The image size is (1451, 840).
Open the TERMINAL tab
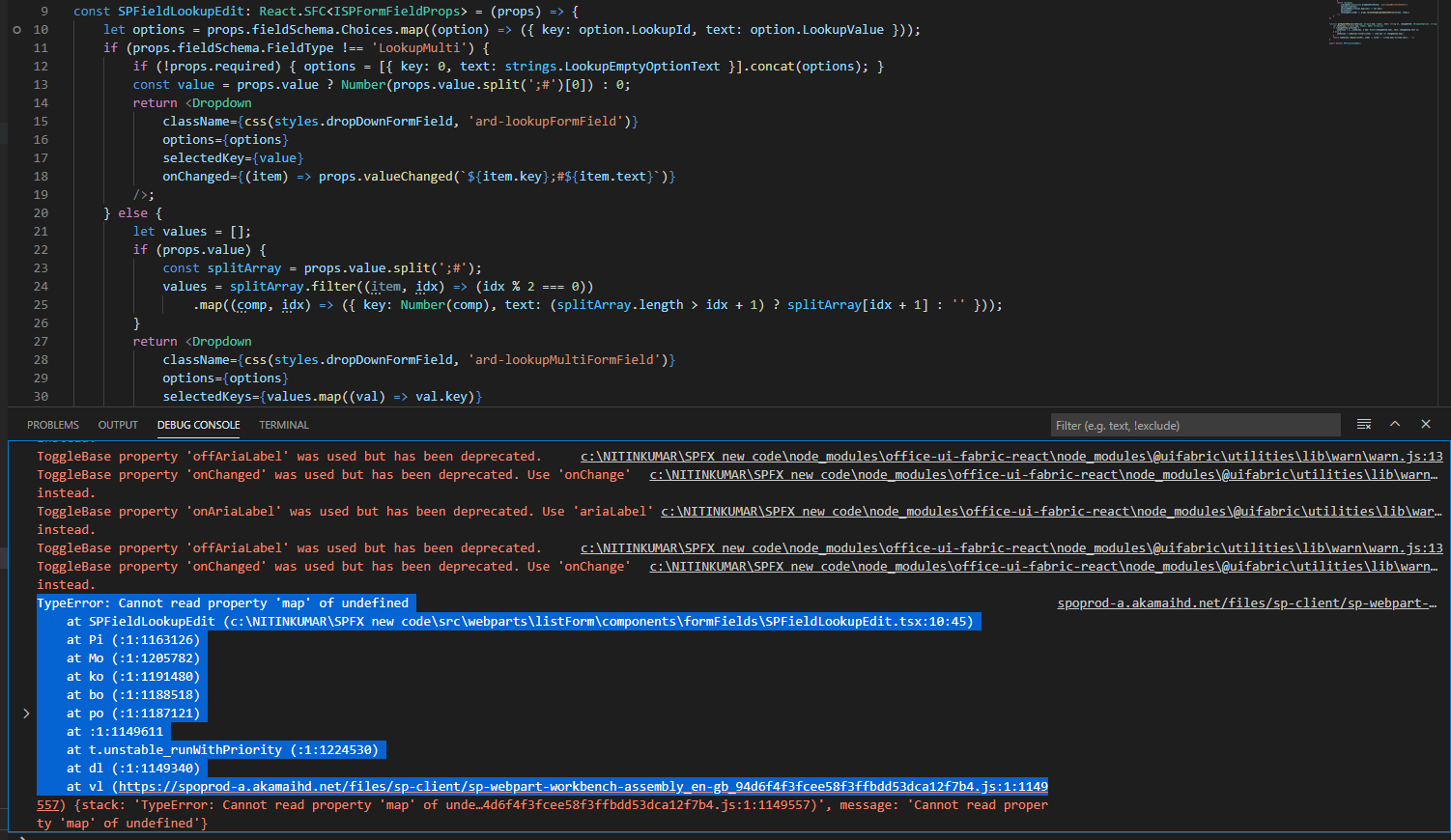[283, 425]
